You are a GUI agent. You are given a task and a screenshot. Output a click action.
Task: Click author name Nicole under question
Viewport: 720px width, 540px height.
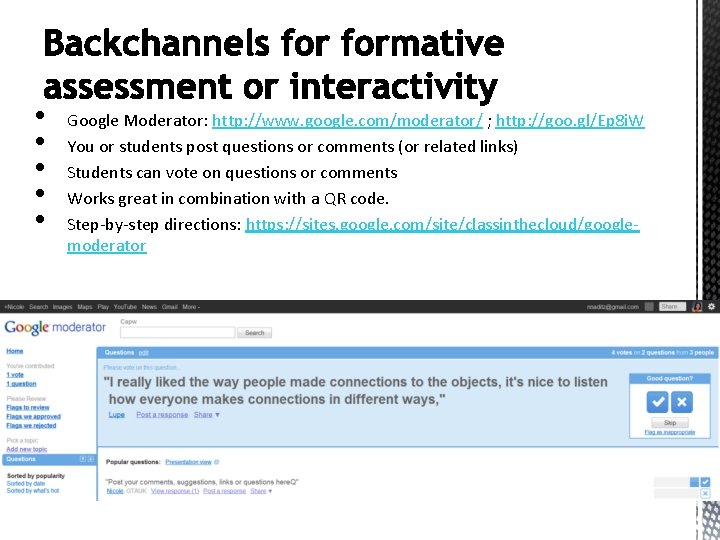[x=115, y=491]
